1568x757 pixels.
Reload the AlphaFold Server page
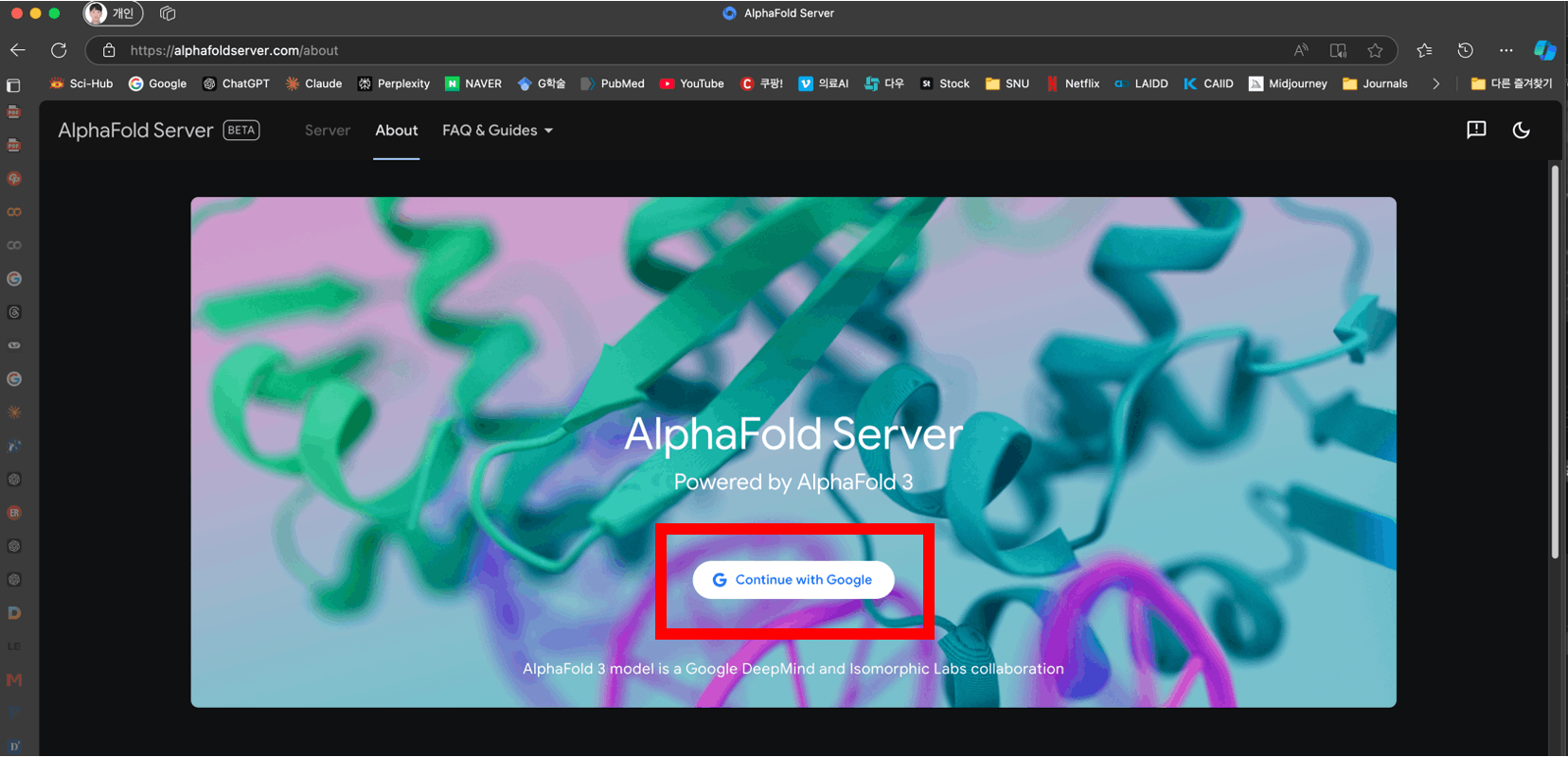(x=59, y=50)
